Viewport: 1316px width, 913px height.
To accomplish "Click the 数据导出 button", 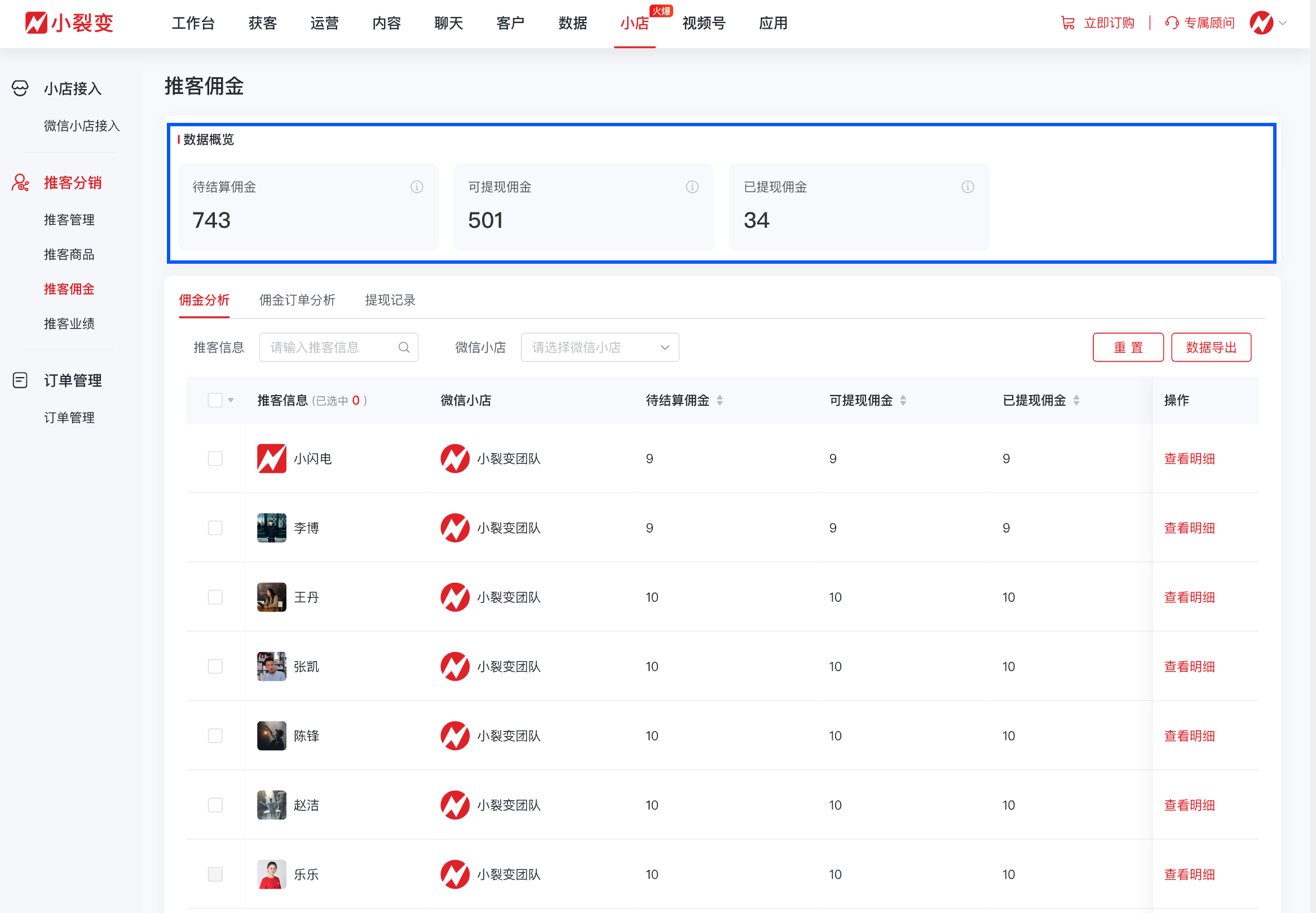I will point(1211,347).
